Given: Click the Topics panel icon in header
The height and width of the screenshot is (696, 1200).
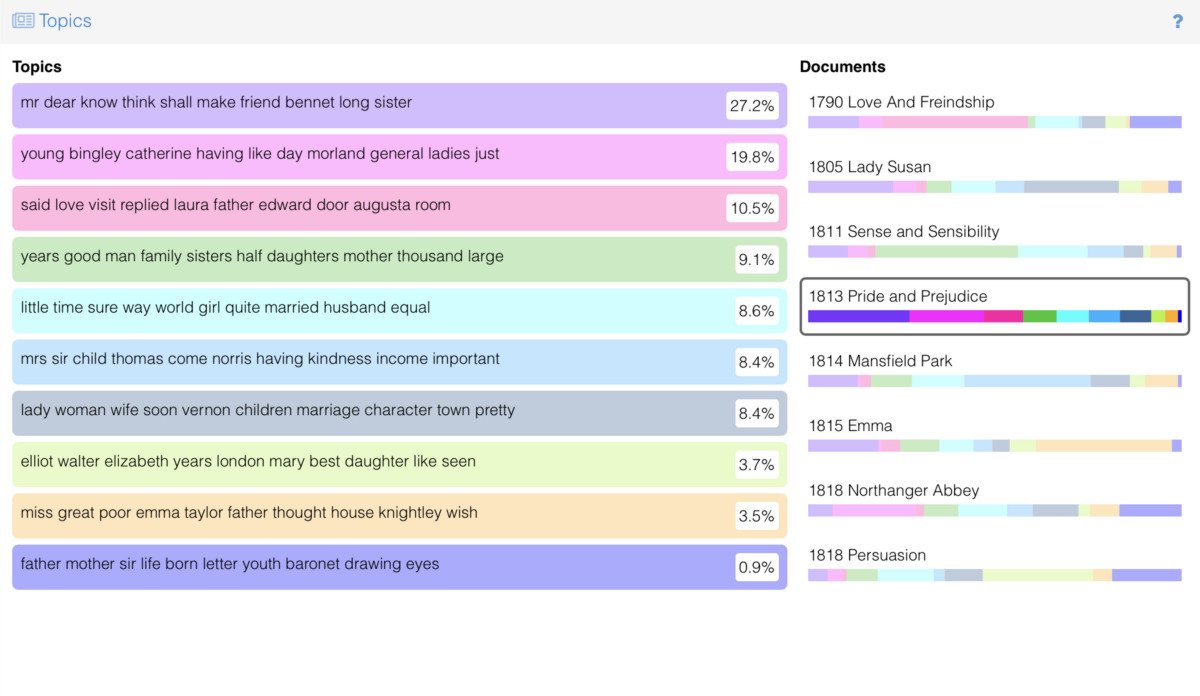Looking at the screenshot, I should 23,21.
